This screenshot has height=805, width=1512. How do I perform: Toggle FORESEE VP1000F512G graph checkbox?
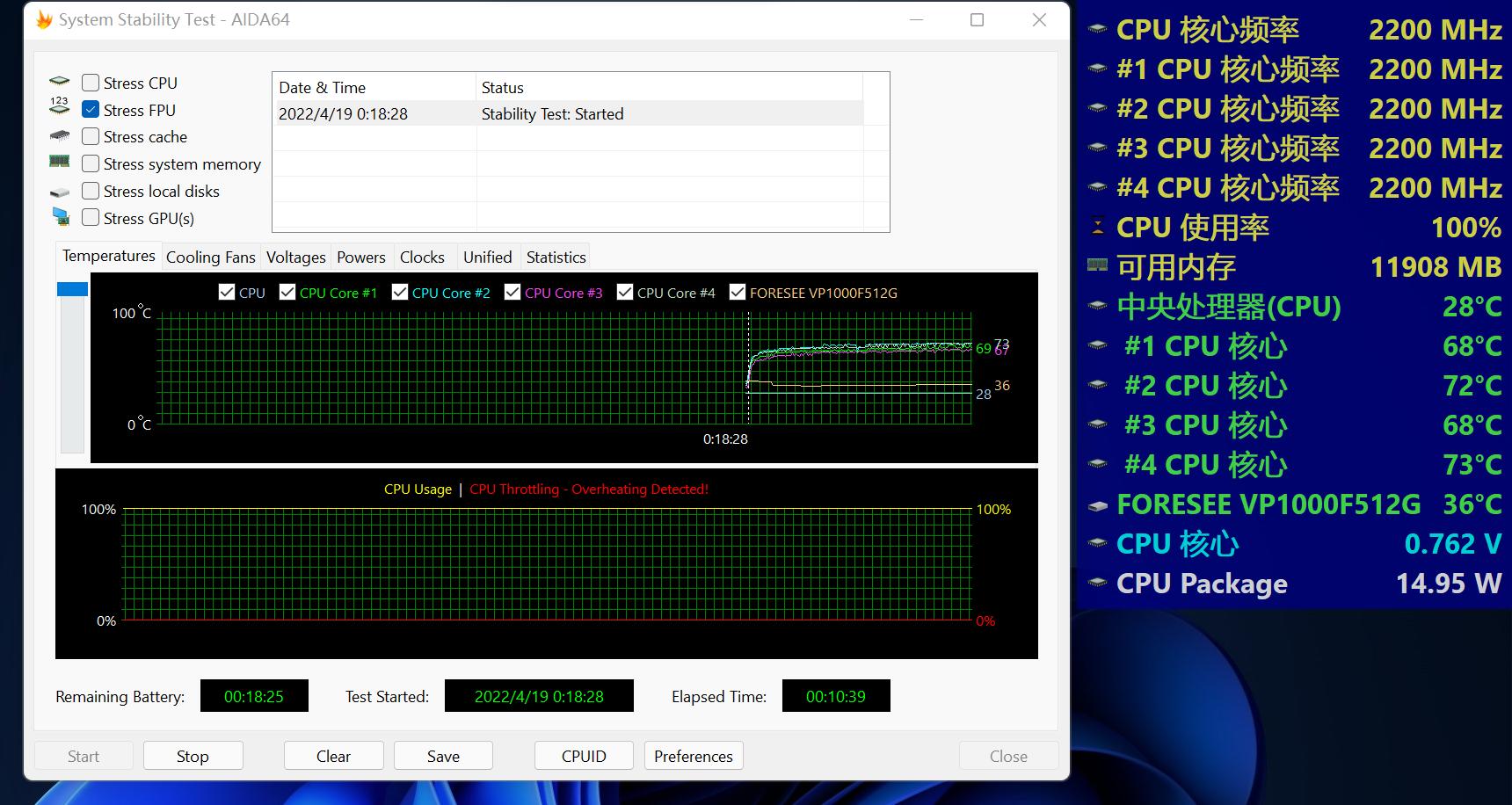pos(738,293)
